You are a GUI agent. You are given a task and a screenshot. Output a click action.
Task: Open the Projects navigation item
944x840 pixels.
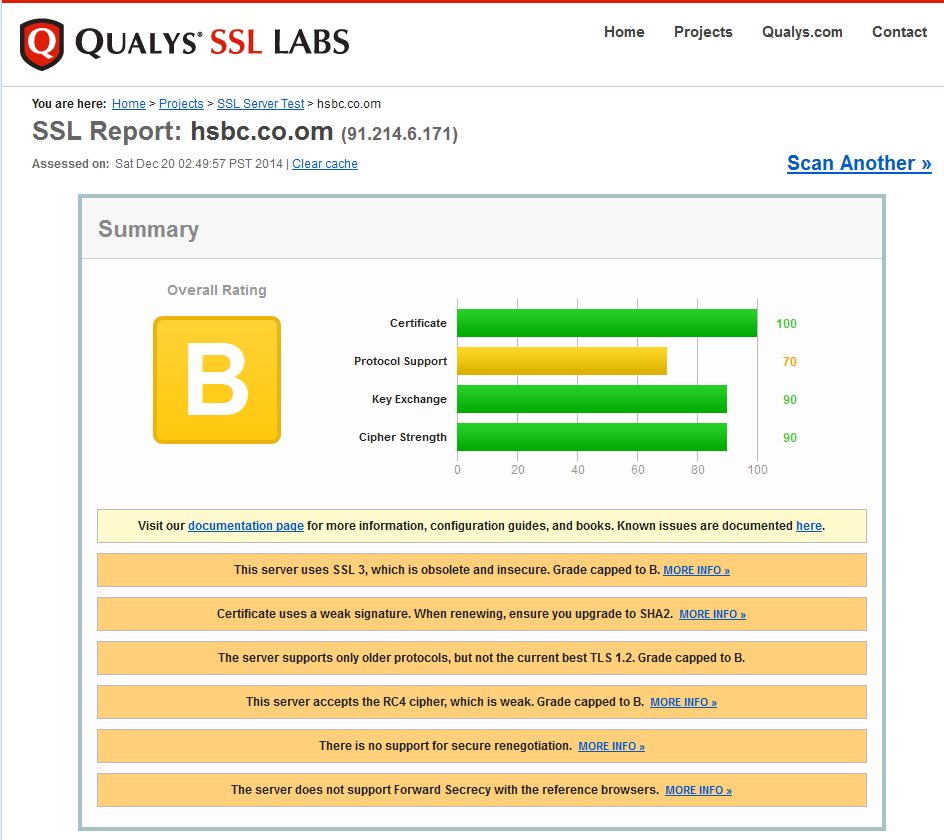pos(703,32)
